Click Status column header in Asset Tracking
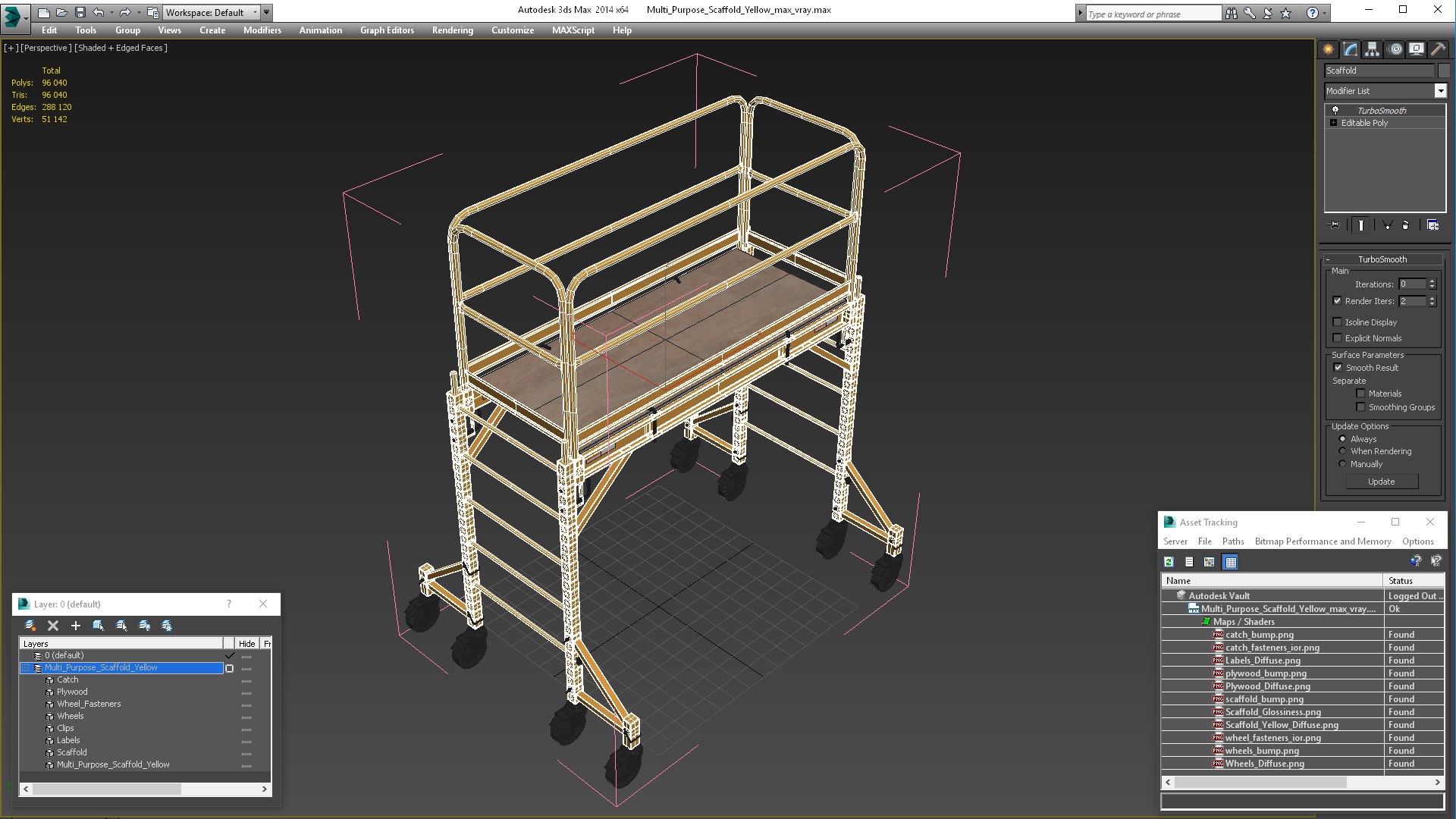 [1414, 581]
